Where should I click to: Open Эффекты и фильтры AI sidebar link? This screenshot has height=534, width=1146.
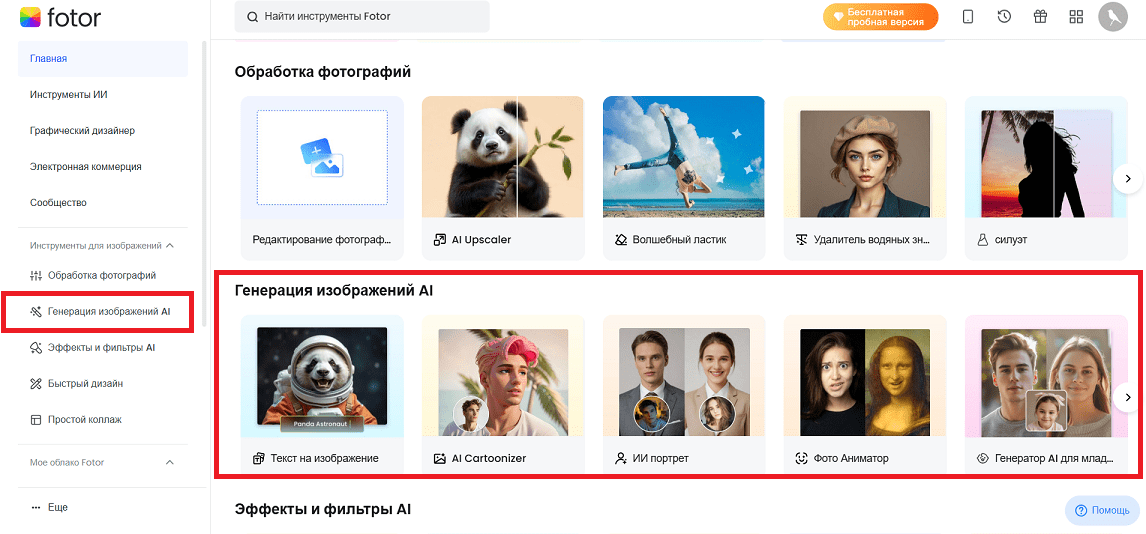point(103,348)
